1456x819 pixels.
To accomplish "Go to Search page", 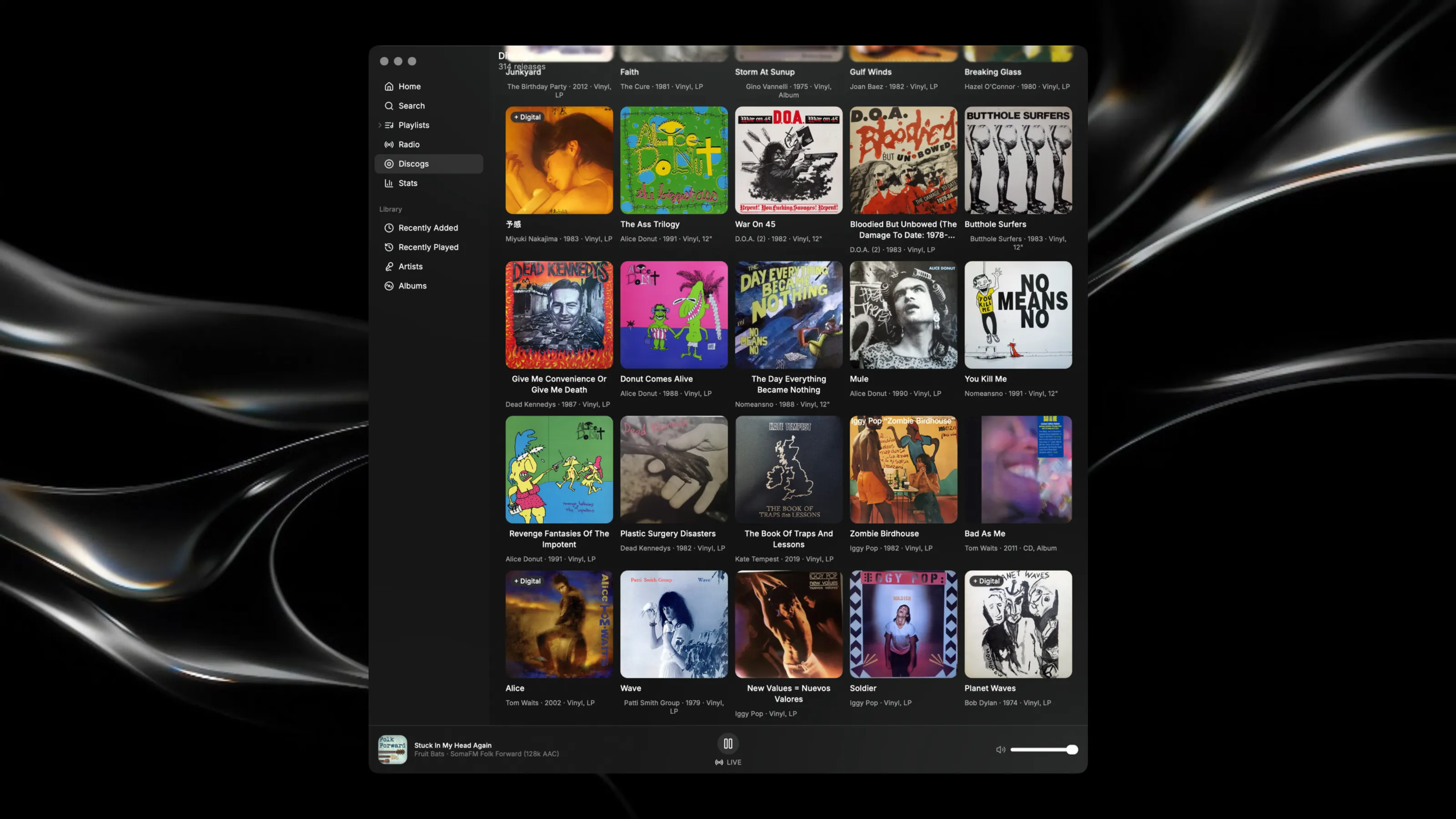I will tap(428, 106).
